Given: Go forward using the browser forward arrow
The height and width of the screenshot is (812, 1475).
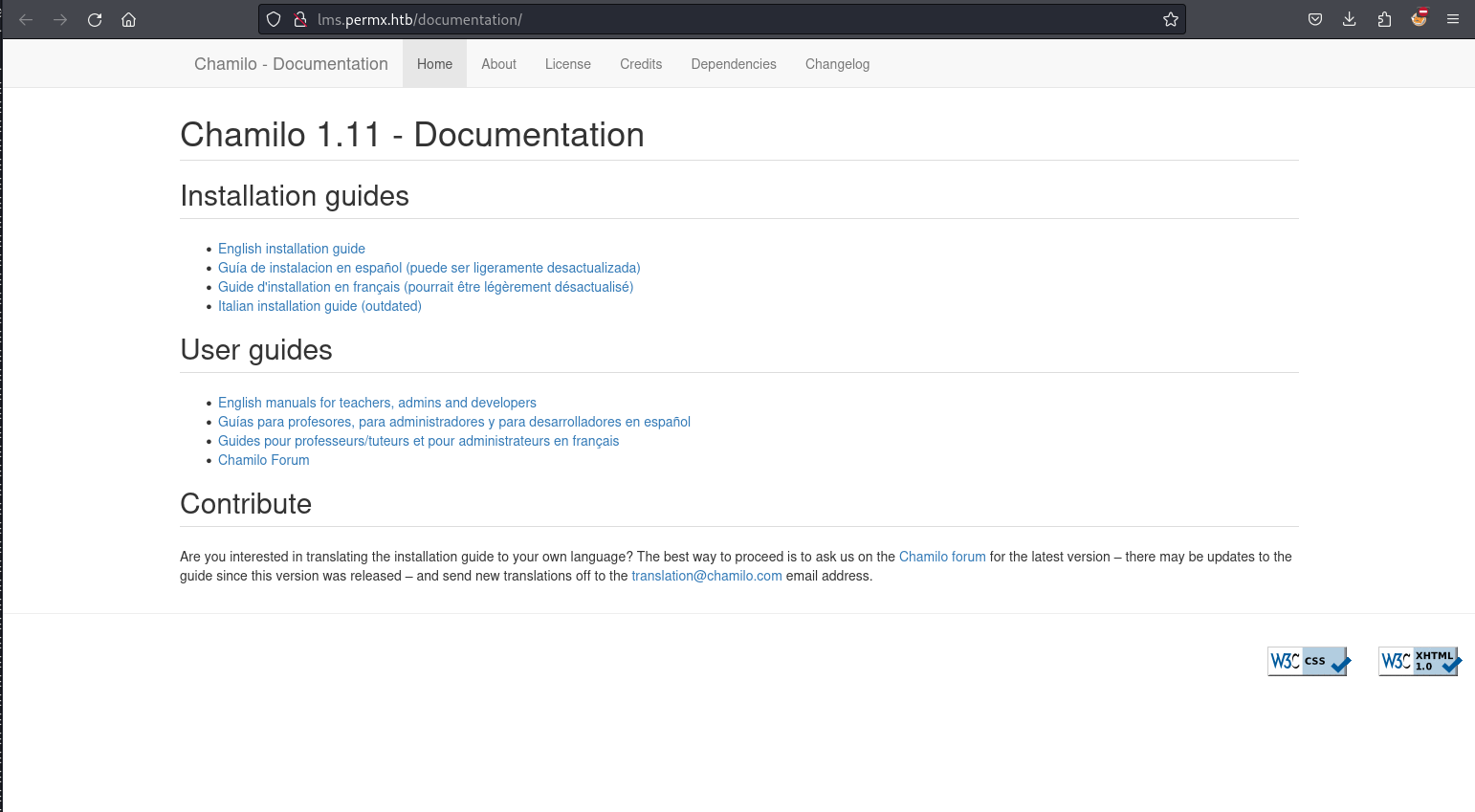Looking at the screenshot, I should tap(60, 19).
